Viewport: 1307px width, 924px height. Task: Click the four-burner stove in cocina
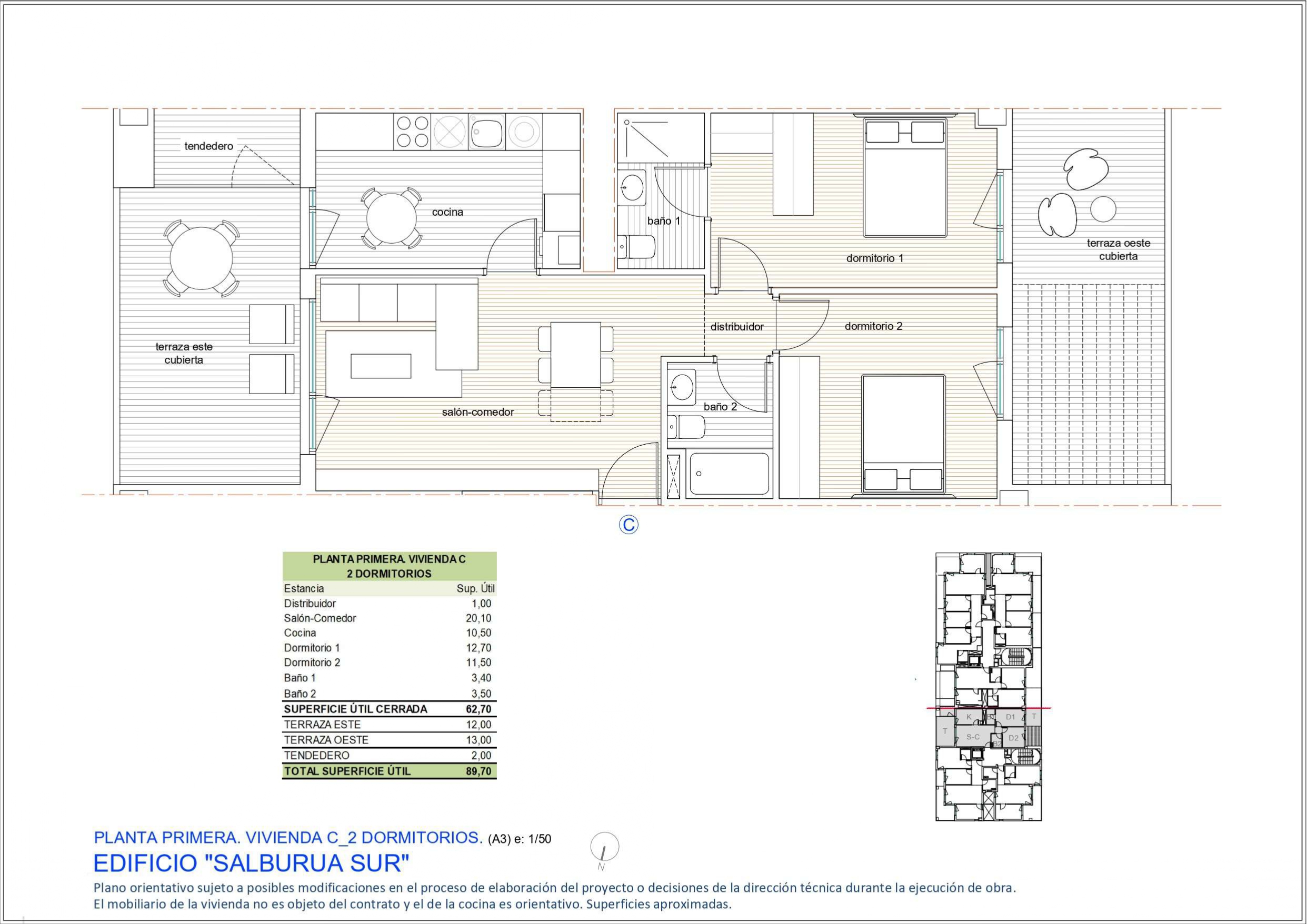[x=412, y=132]
